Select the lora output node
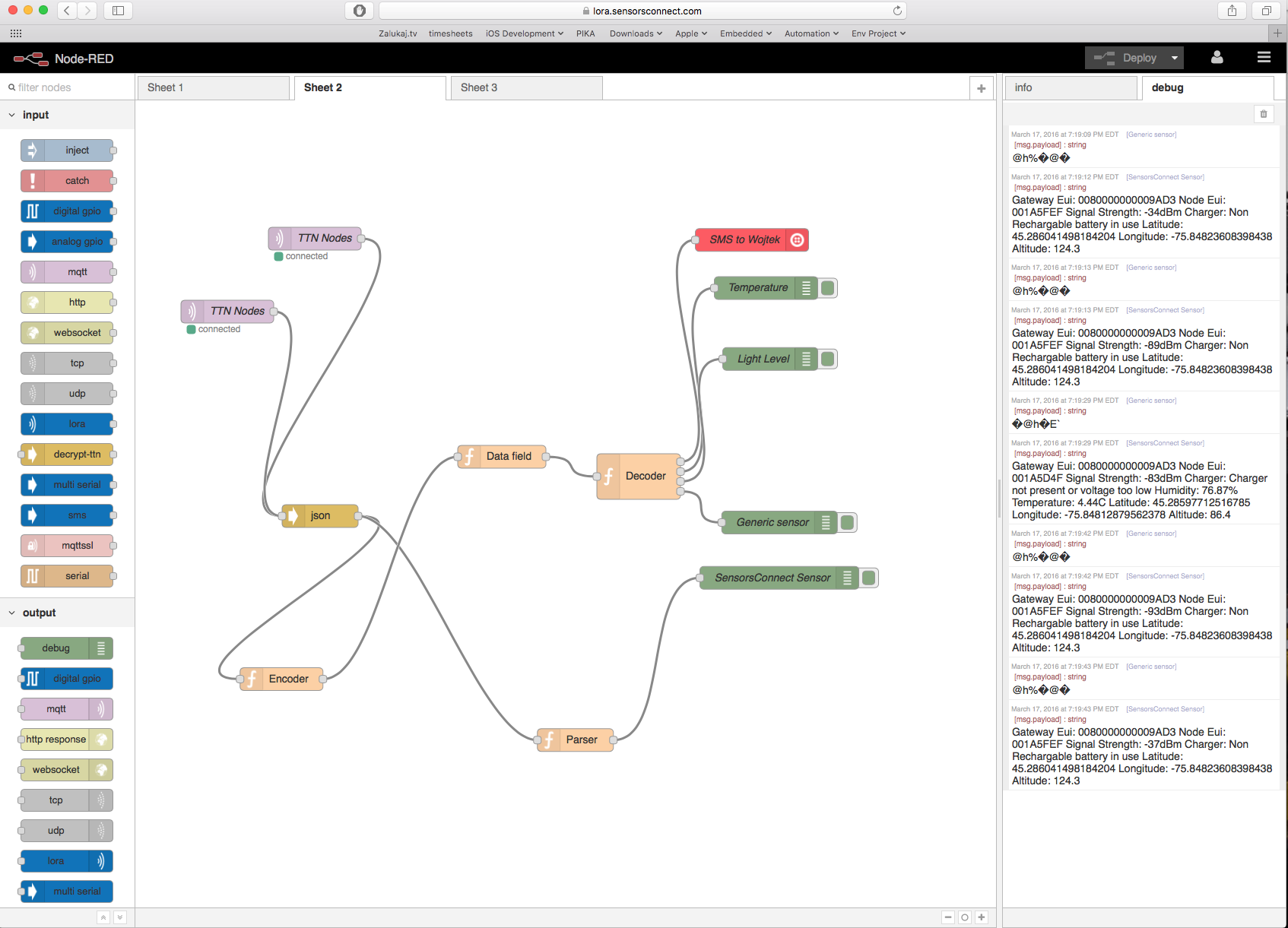1288x928 pixels. point(67,861)
